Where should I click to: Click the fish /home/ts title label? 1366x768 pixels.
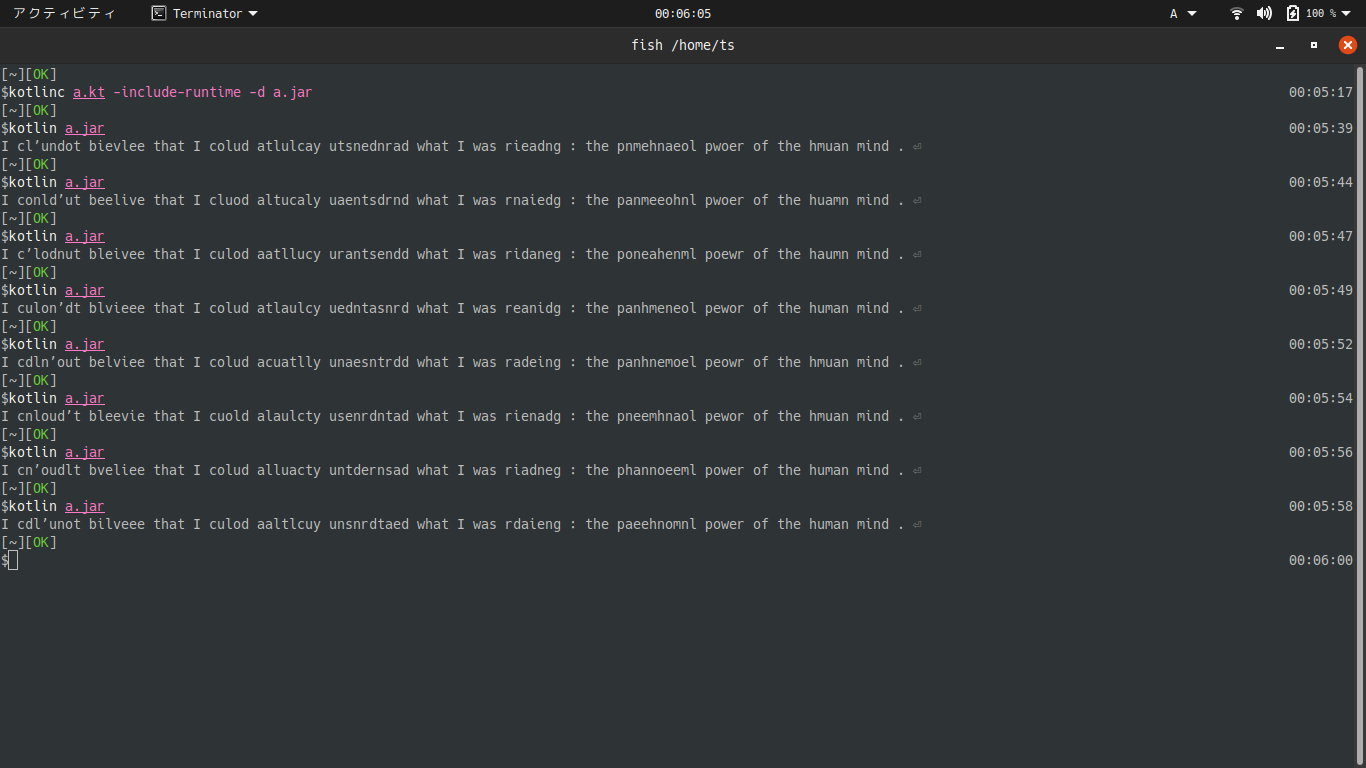click(683, 45)
